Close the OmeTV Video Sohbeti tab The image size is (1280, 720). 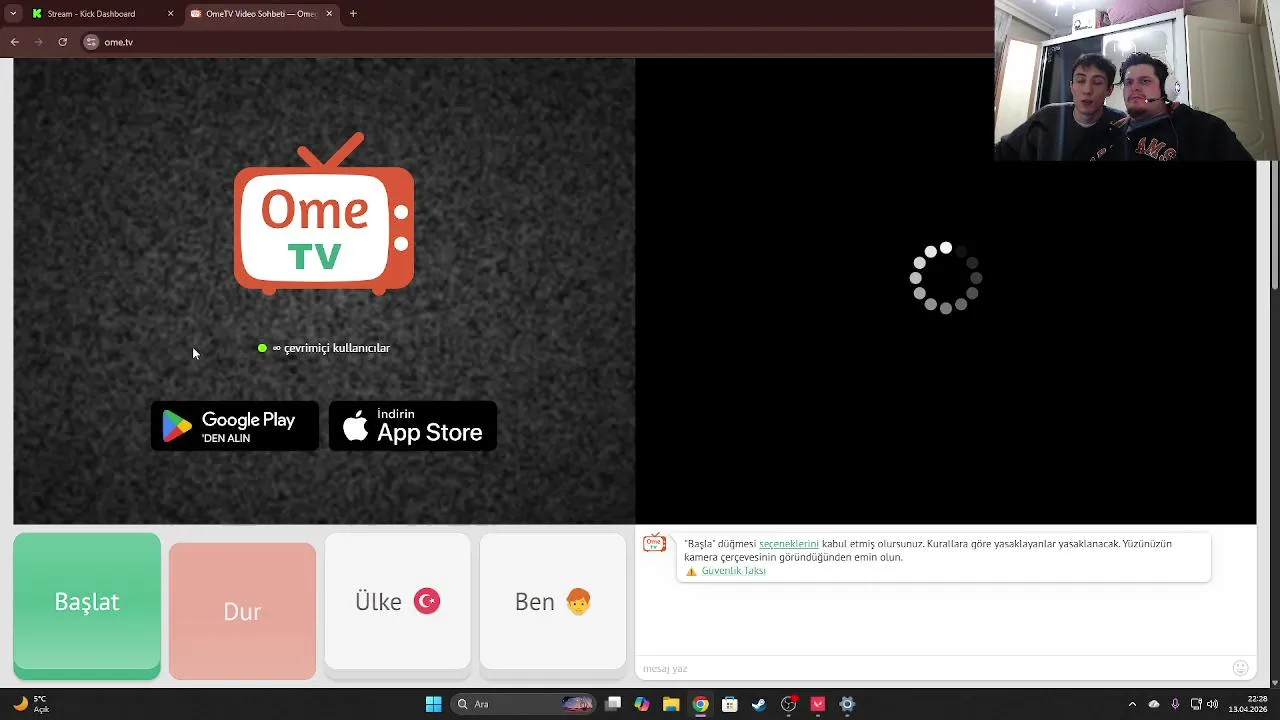(329, 14)
